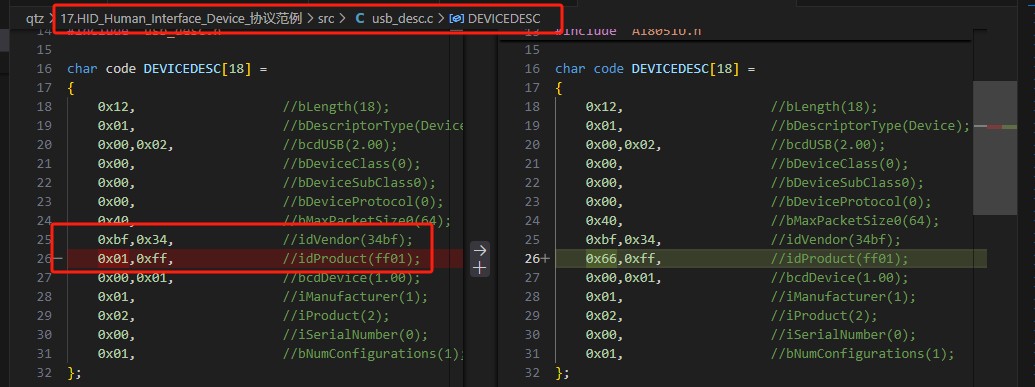Click the red change marker in the overview ruler

pos(995,126)
